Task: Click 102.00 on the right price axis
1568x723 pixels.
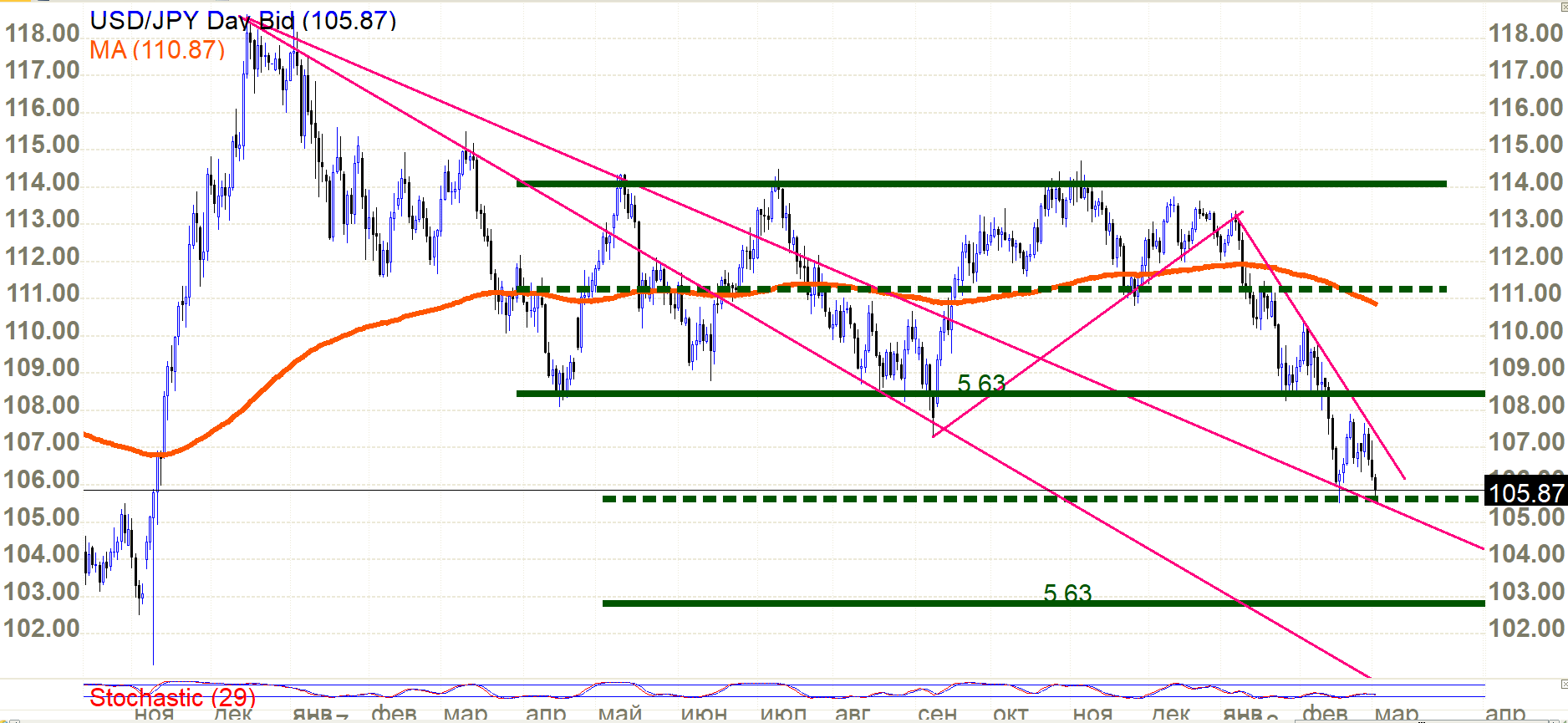Action: (1525, 629)
